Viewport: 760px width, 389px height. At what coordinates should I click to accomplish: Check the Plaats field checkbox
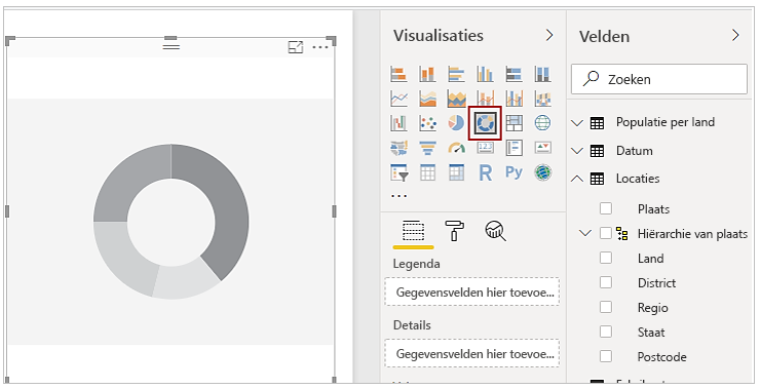point(606,208)
